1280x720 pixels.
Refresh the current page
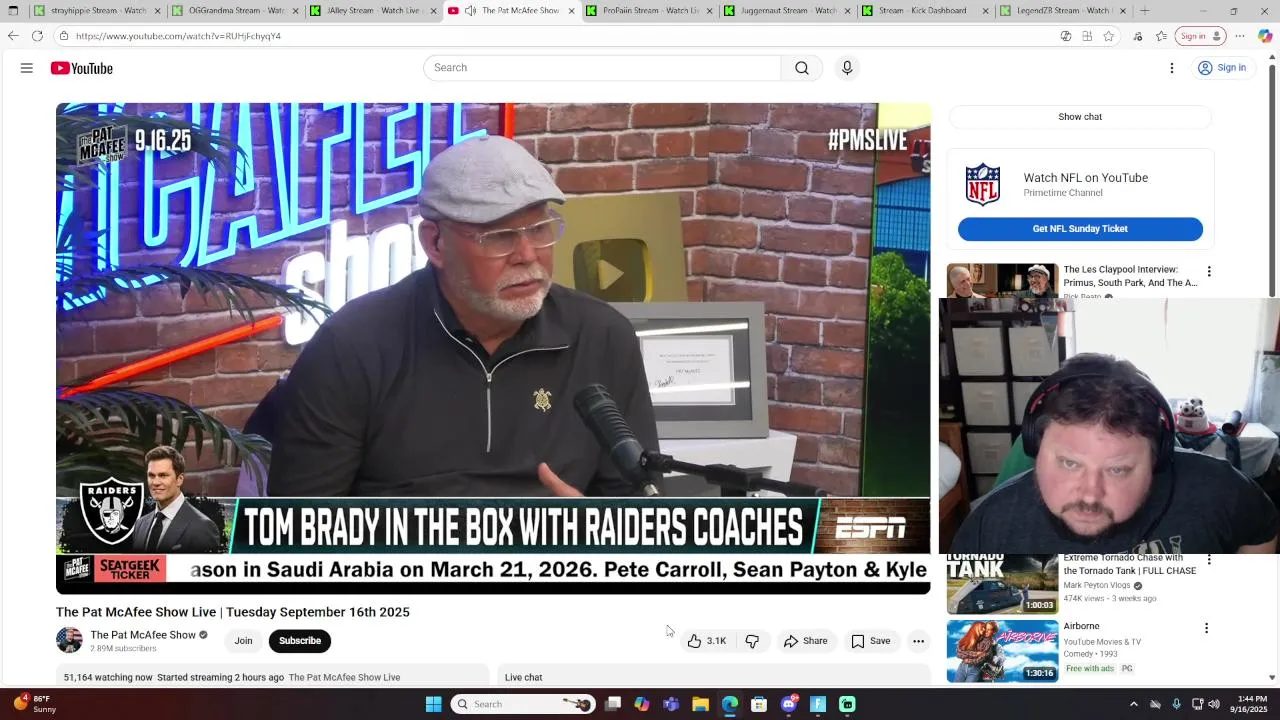pos(37,36)
